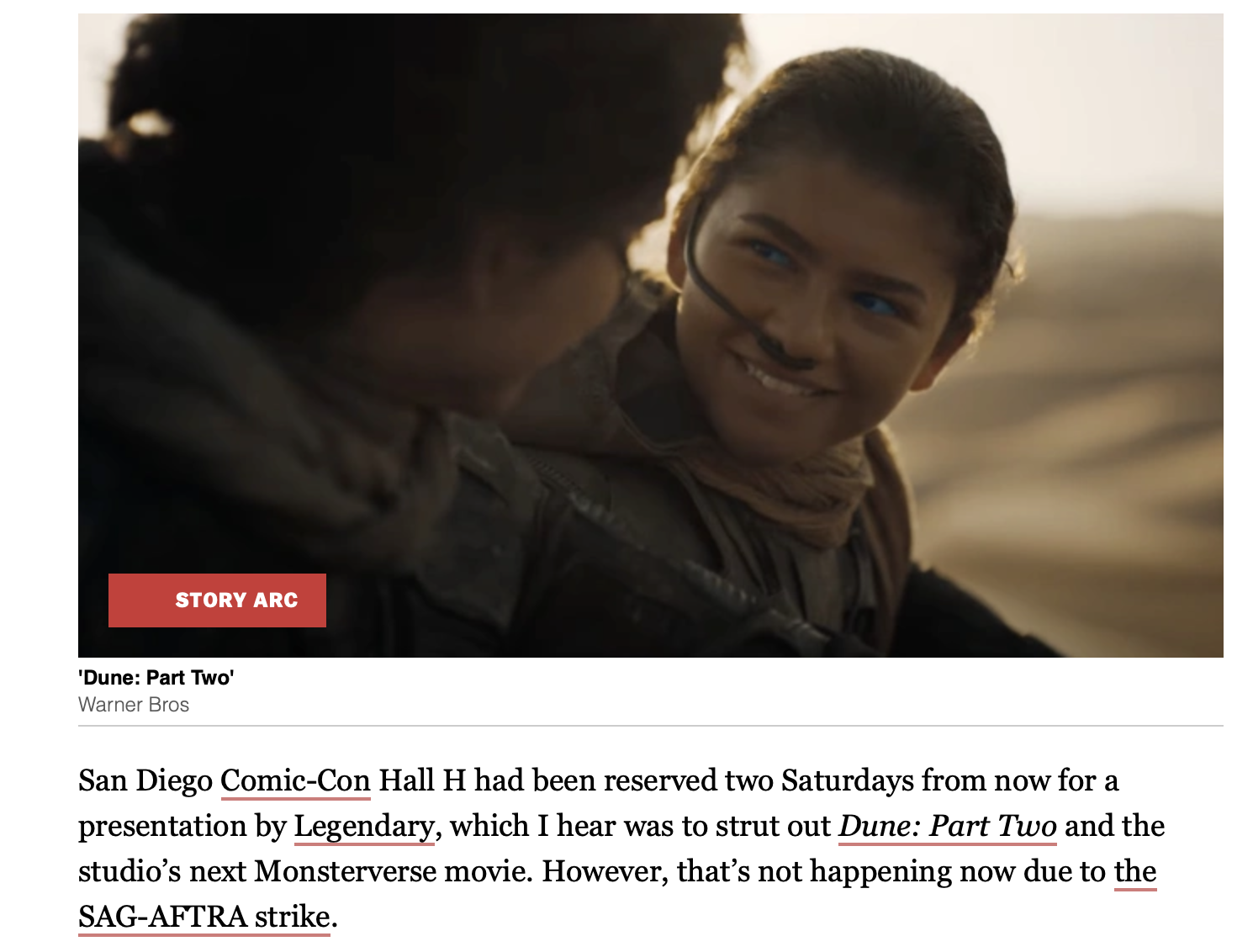Click the red STORY ARC button
Viewport: 1253px width, 952px height.
[x=217, y=600]
